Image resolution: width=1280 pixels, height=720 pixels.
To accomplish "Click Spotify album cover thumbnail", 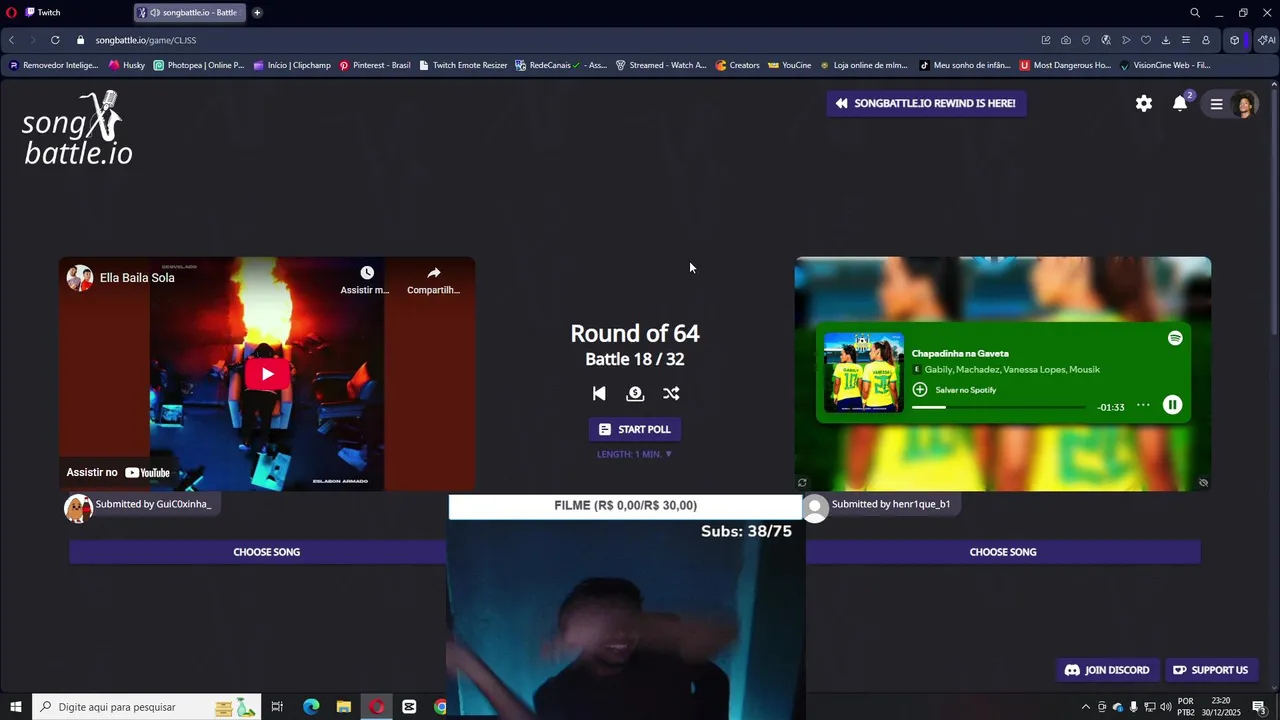I will click(x=864, y=372).
